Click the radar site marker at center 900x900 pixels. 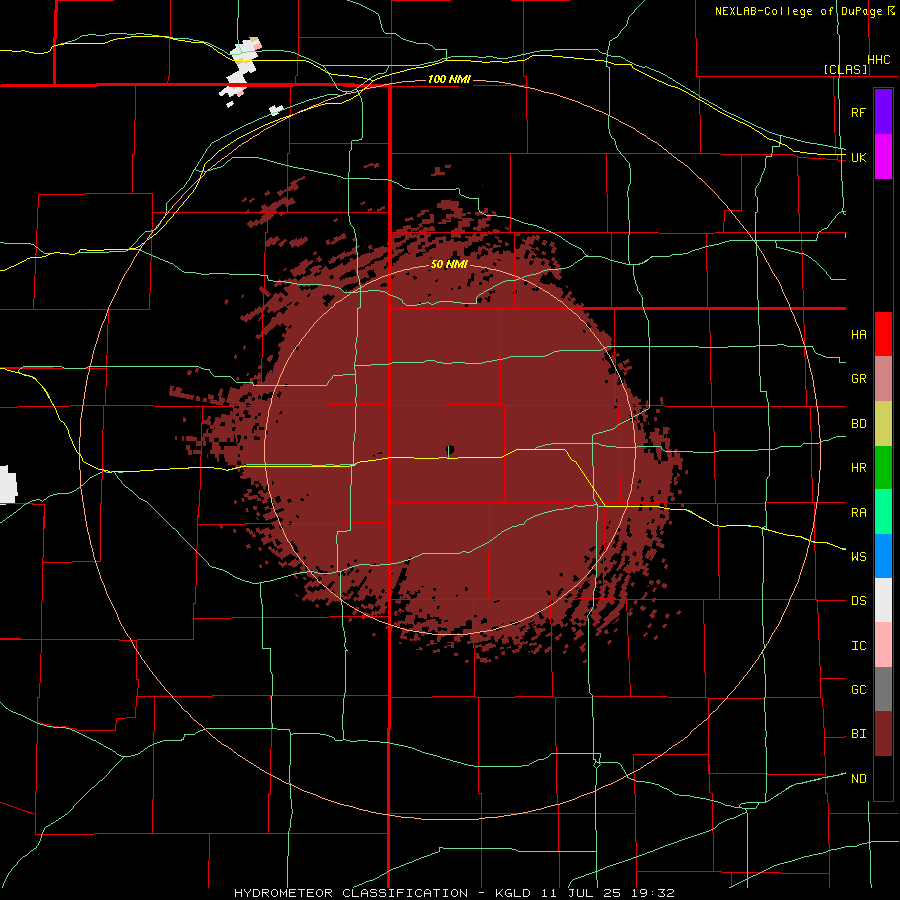pyautogui.click(x=450, y=449)
